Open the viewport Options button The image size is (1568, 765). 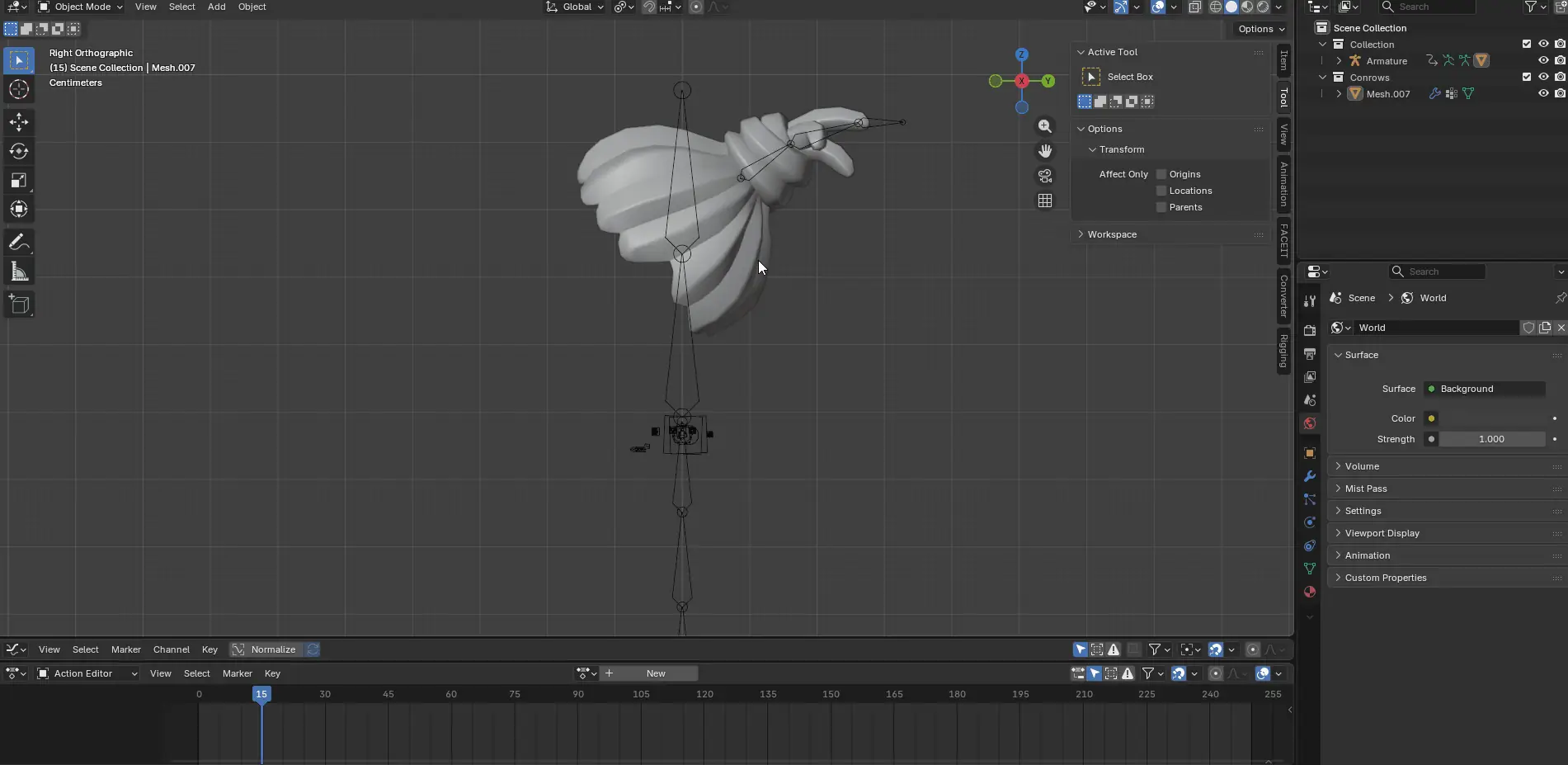[1261, 29]
